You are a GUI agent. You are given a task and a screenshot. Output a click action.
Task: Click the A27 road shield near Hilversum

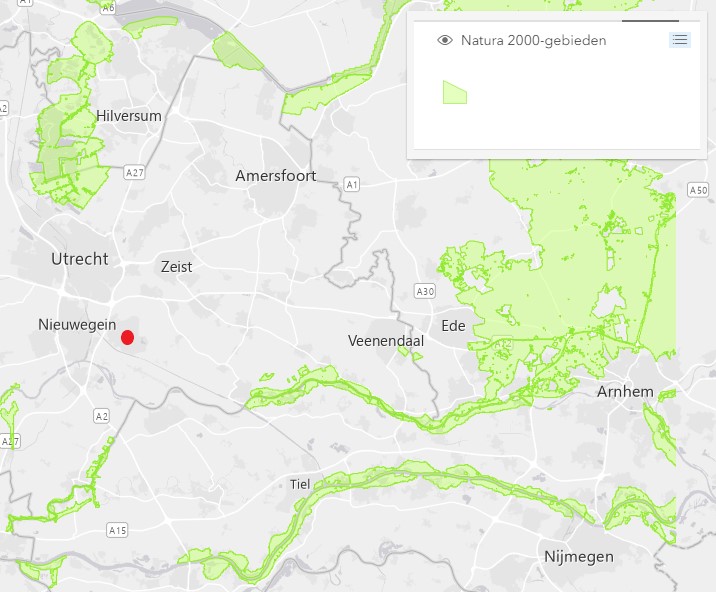click(x=135, y=173)
